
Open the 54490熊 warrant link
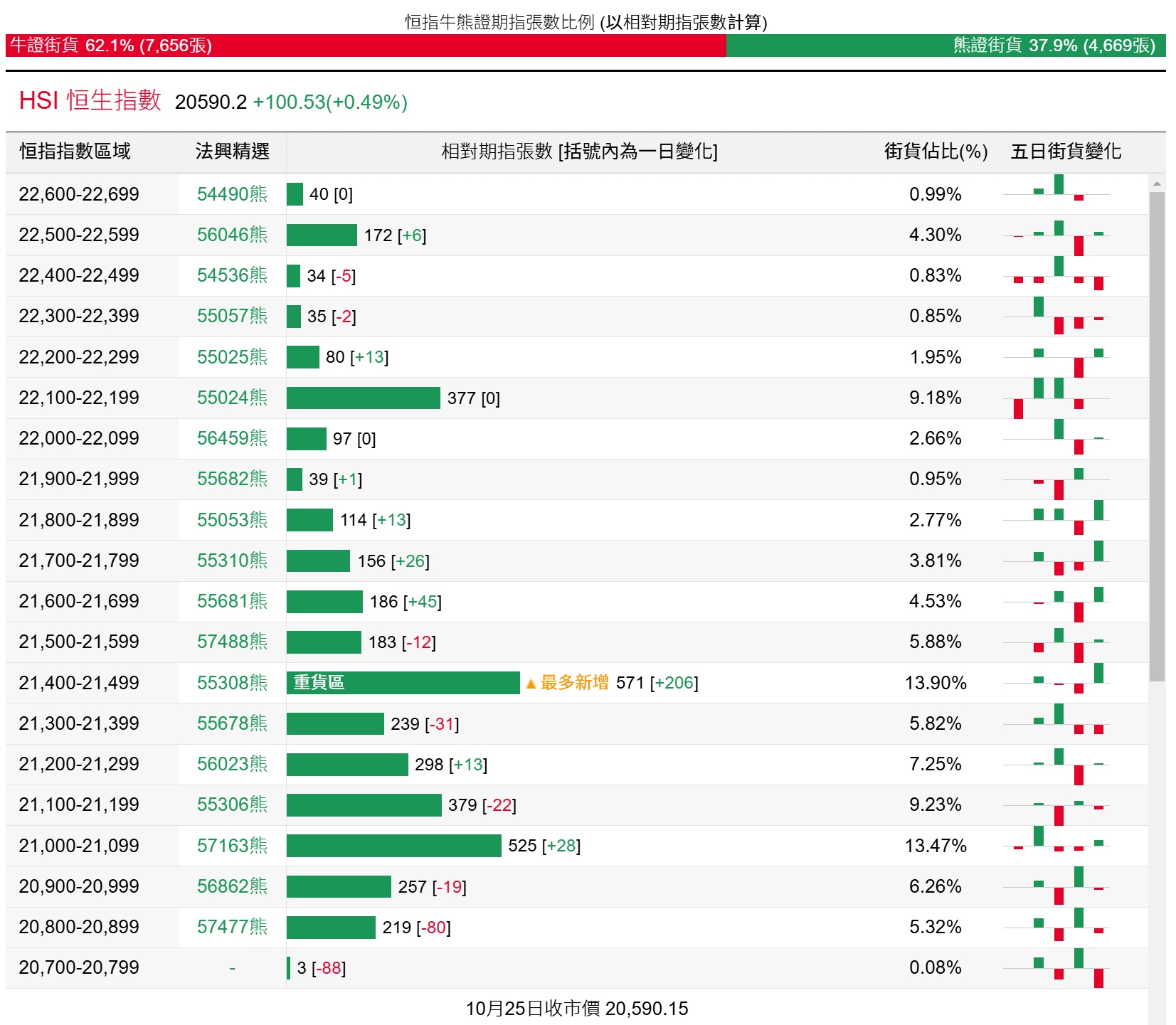(232, 194)
